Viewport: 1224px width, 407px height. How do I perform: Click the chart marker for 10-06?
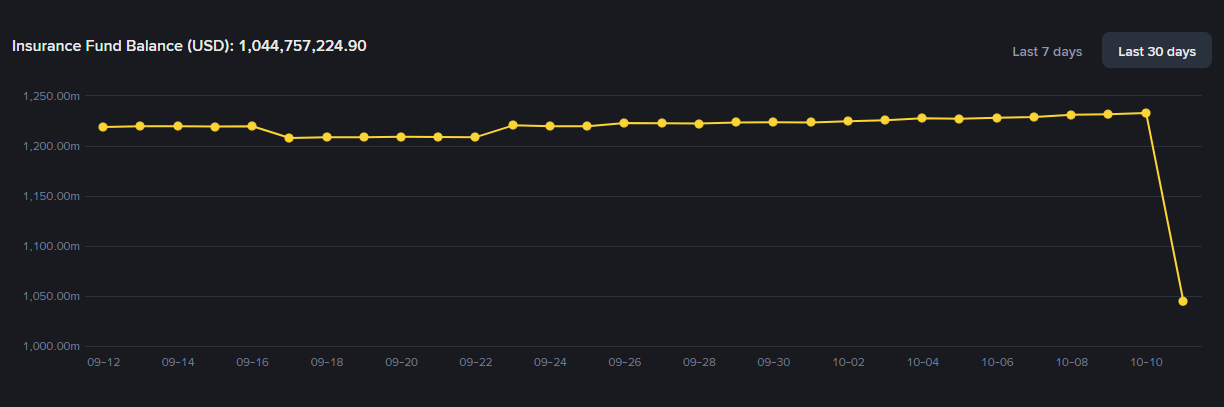click(x=997, y=118)
